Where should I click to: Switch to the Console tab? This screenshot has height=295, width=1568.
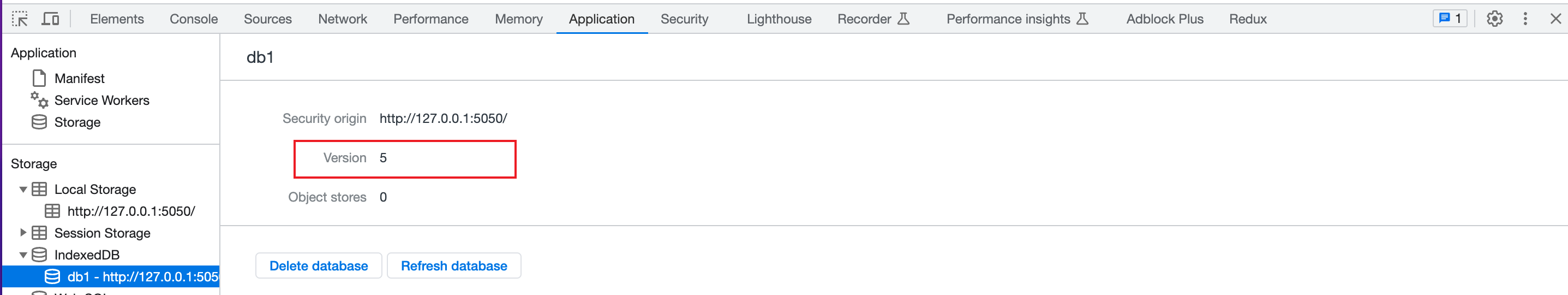click(x=194, y=19)
